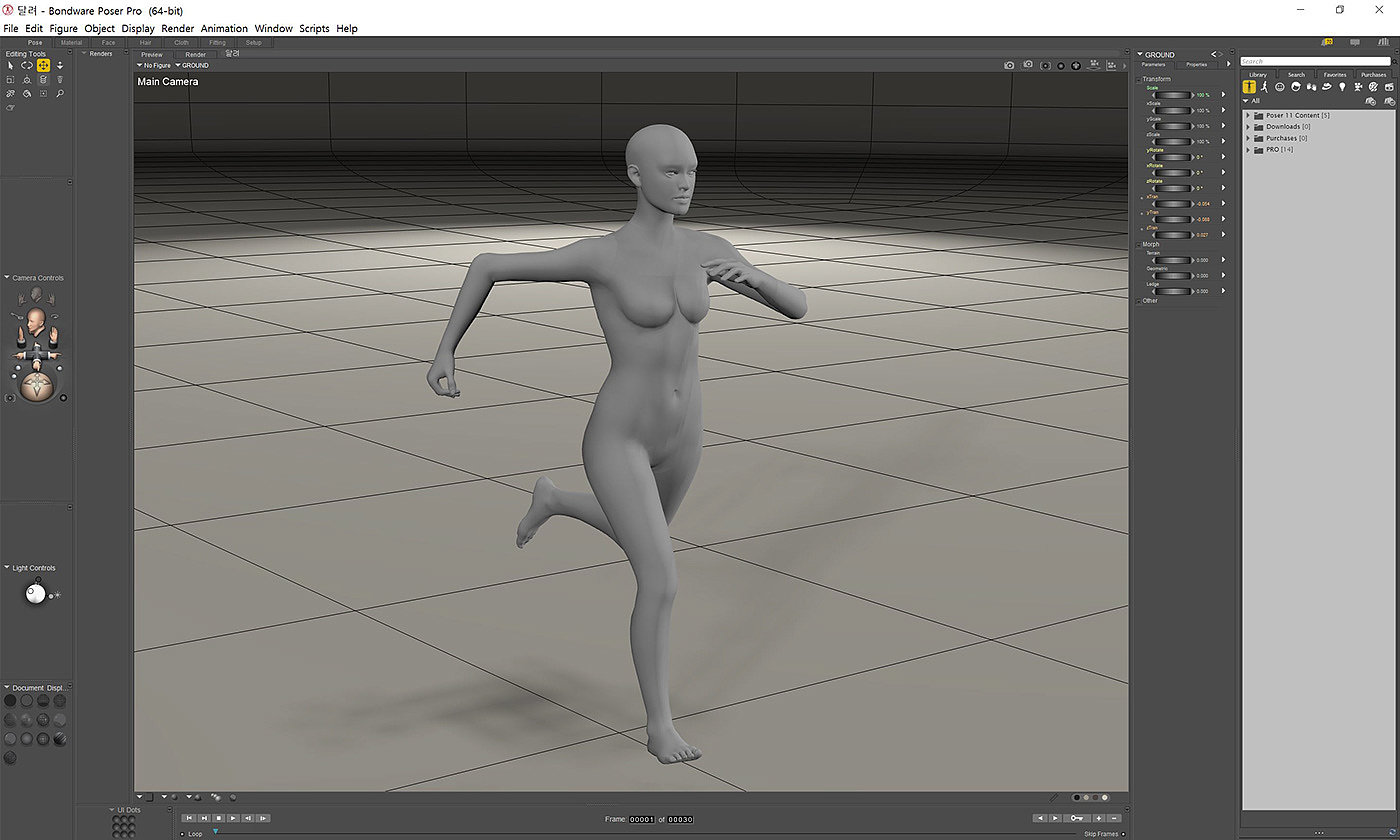Screen dimensions: 1400x840
Task: Open the Face expressions category icon
Action: (x=1279, y=87)
